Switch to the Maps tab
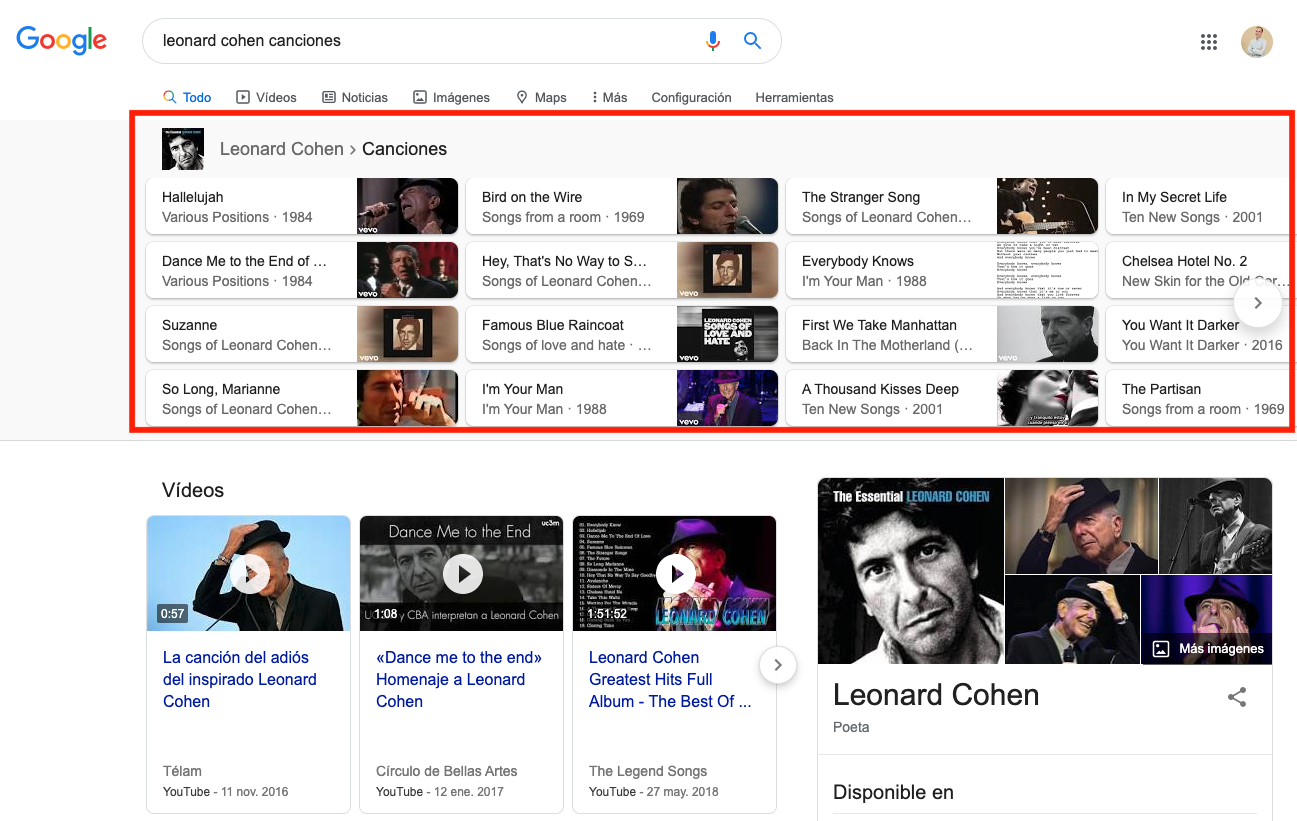1297x821 pixels. click(x=541, y=98)
